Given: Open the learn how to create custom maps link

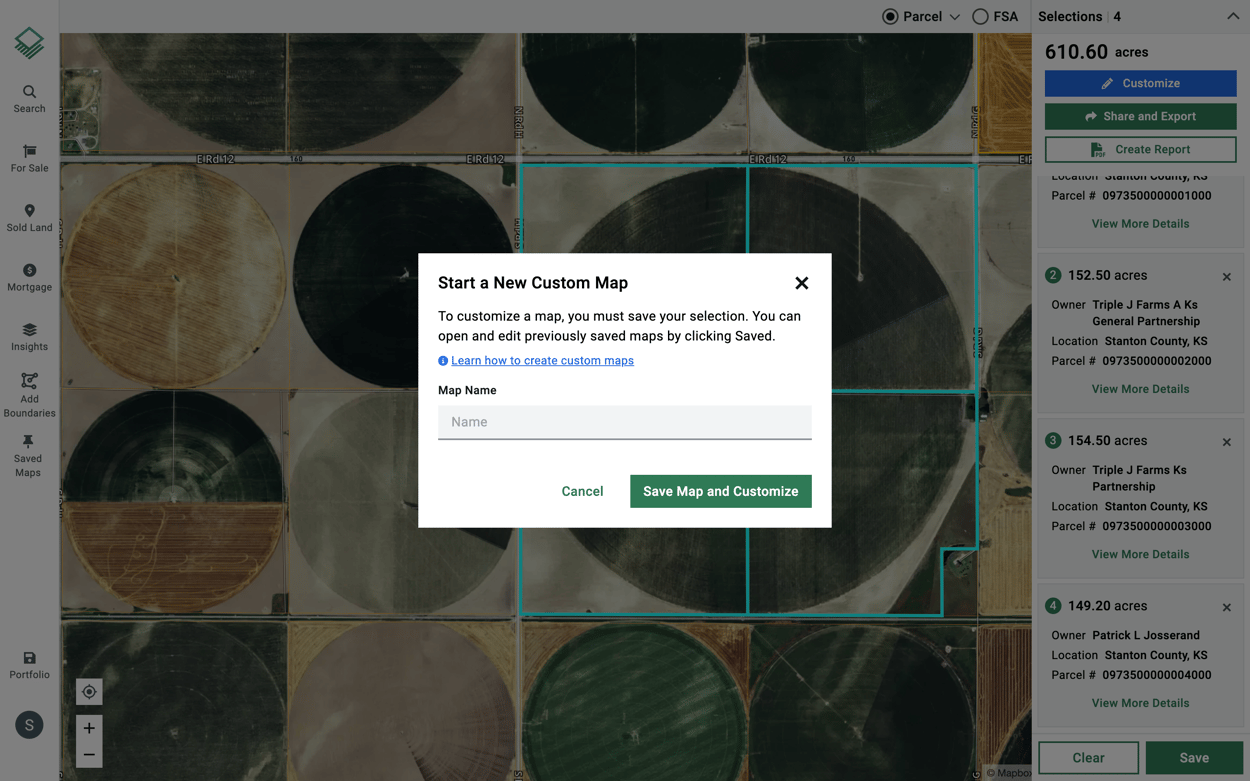Looking at the screenshot, I should [543, 360].
